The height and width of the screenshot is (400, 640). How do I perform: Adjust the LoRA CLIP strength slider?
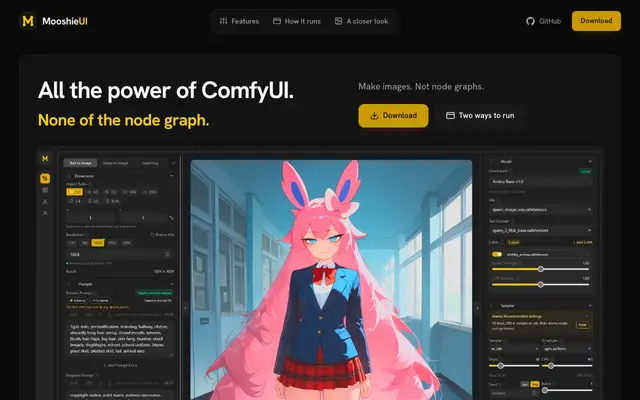coord(540,284)
